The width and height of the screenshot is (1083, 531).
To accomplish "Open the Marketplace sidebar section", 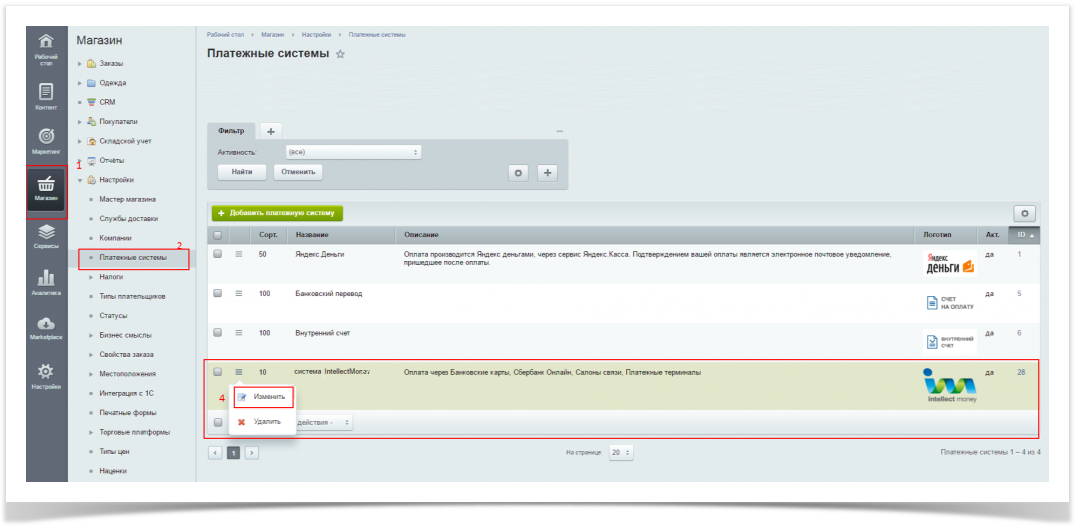I will (46, 329).
